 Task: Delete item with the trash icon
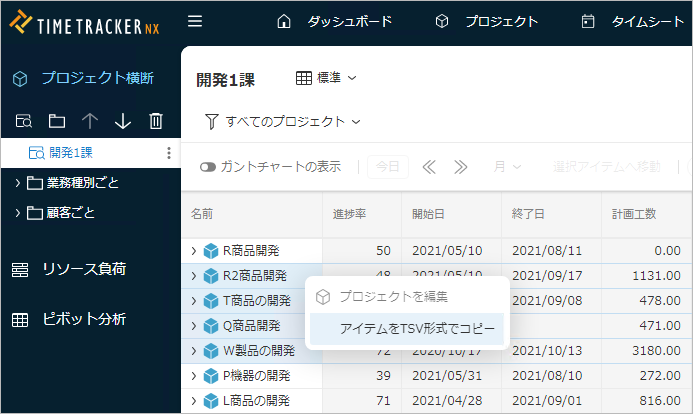[x=156, y=121]
